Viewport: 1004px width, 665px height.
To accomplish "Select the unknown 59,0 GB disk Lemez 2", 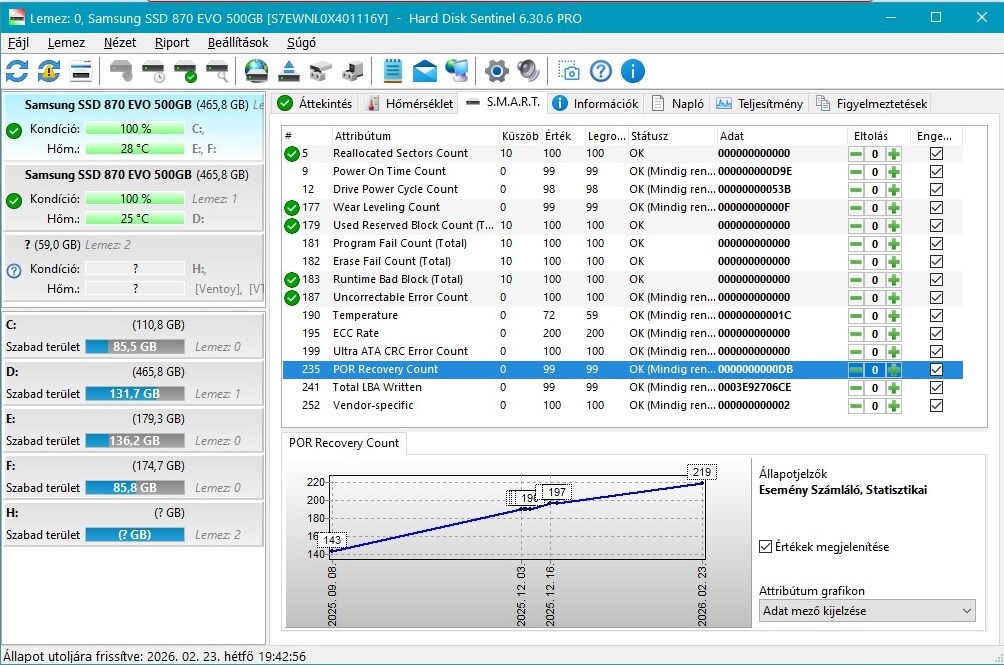I will coord(134,268).
